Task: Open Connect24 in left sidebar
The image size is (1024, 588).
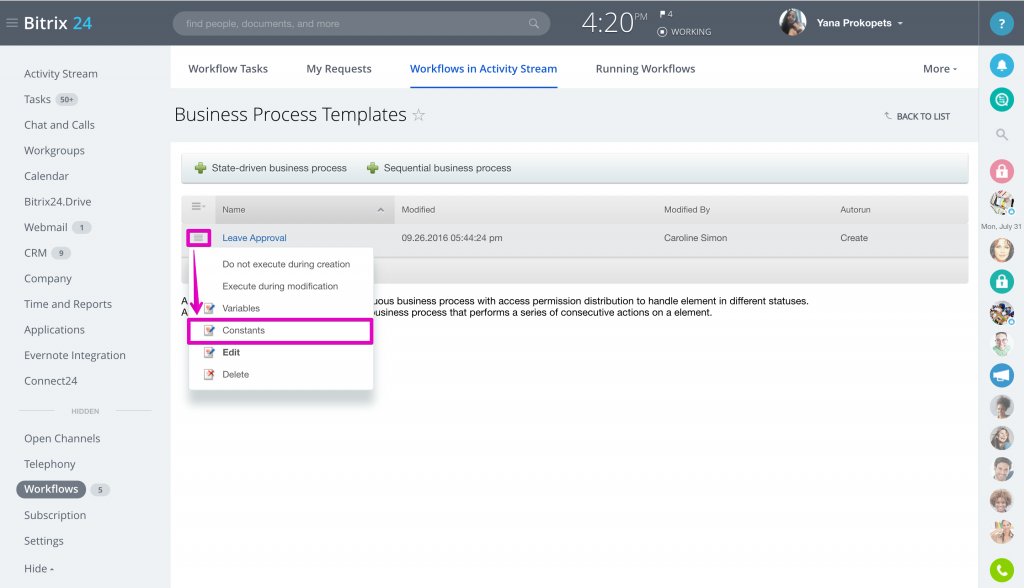Action: click(51, 381)
